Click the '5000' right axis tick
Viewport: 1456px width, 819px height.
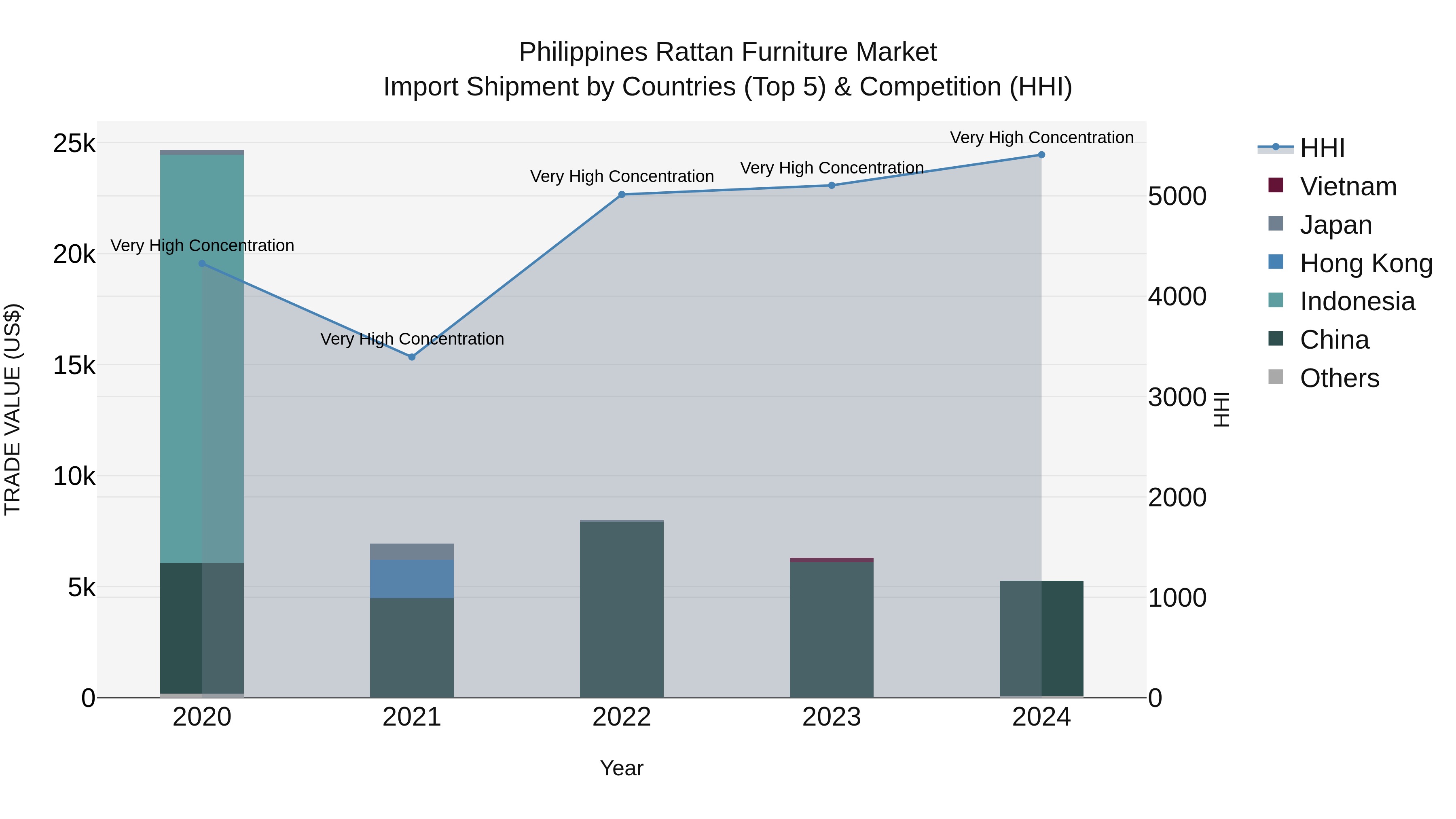point(1177,196)
